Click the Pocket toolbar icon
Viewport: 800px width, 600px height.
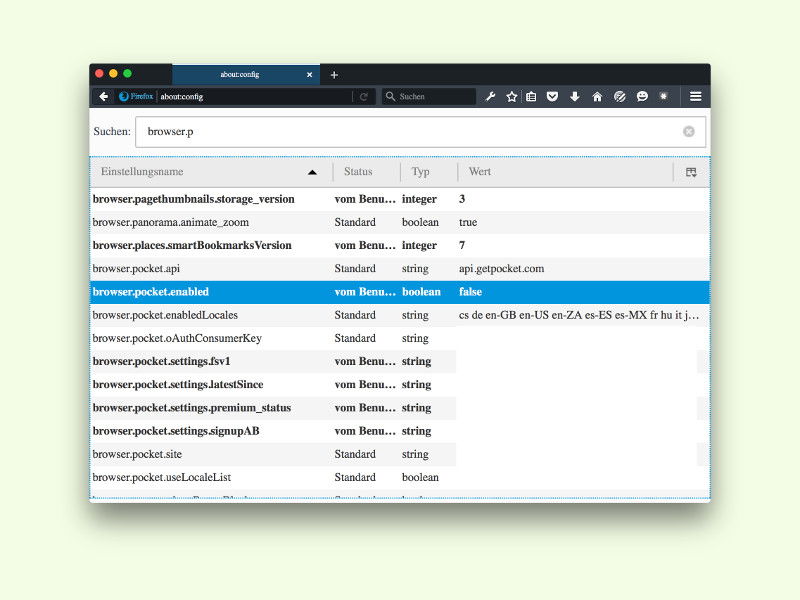[x=553, y=96]
